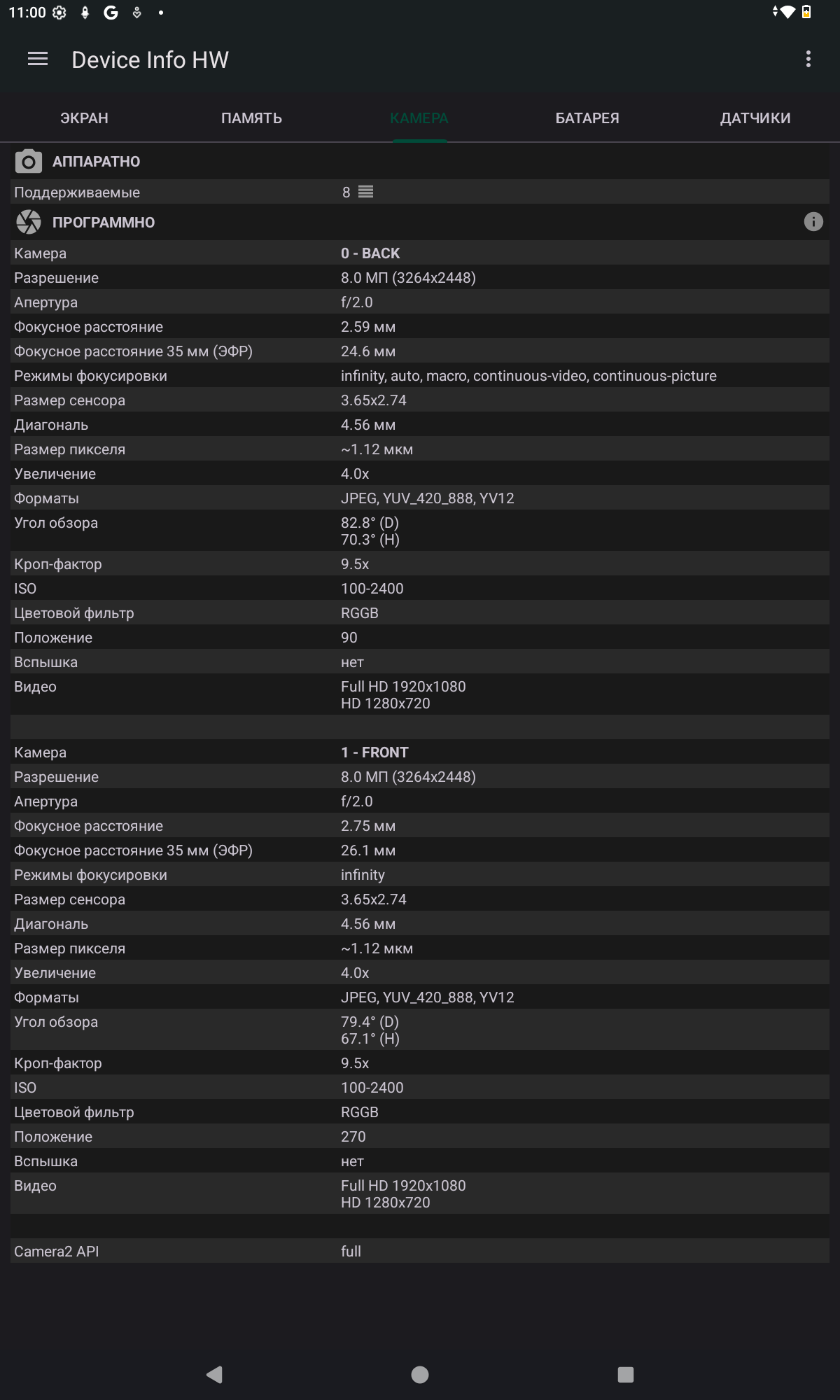Open the hamburger navigation menu

coord(38,59)
